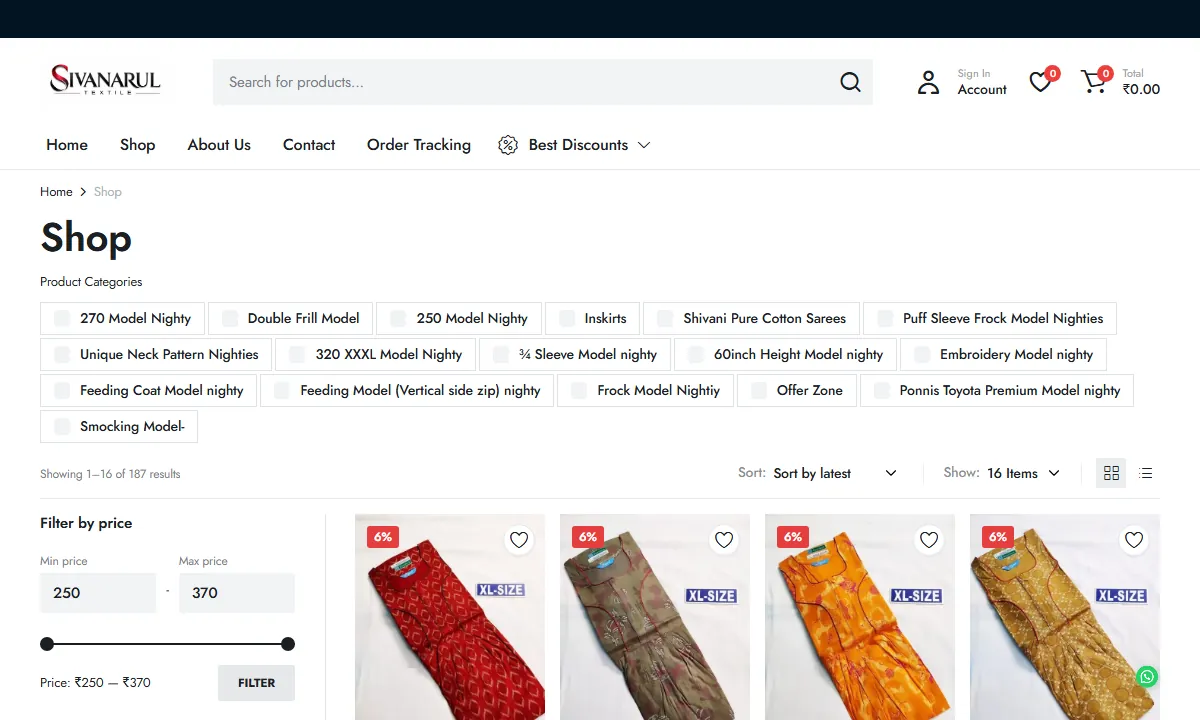Select the 60inch Height Model nighty category
The height and width of the screenshot is (720, 1200).
785,354
